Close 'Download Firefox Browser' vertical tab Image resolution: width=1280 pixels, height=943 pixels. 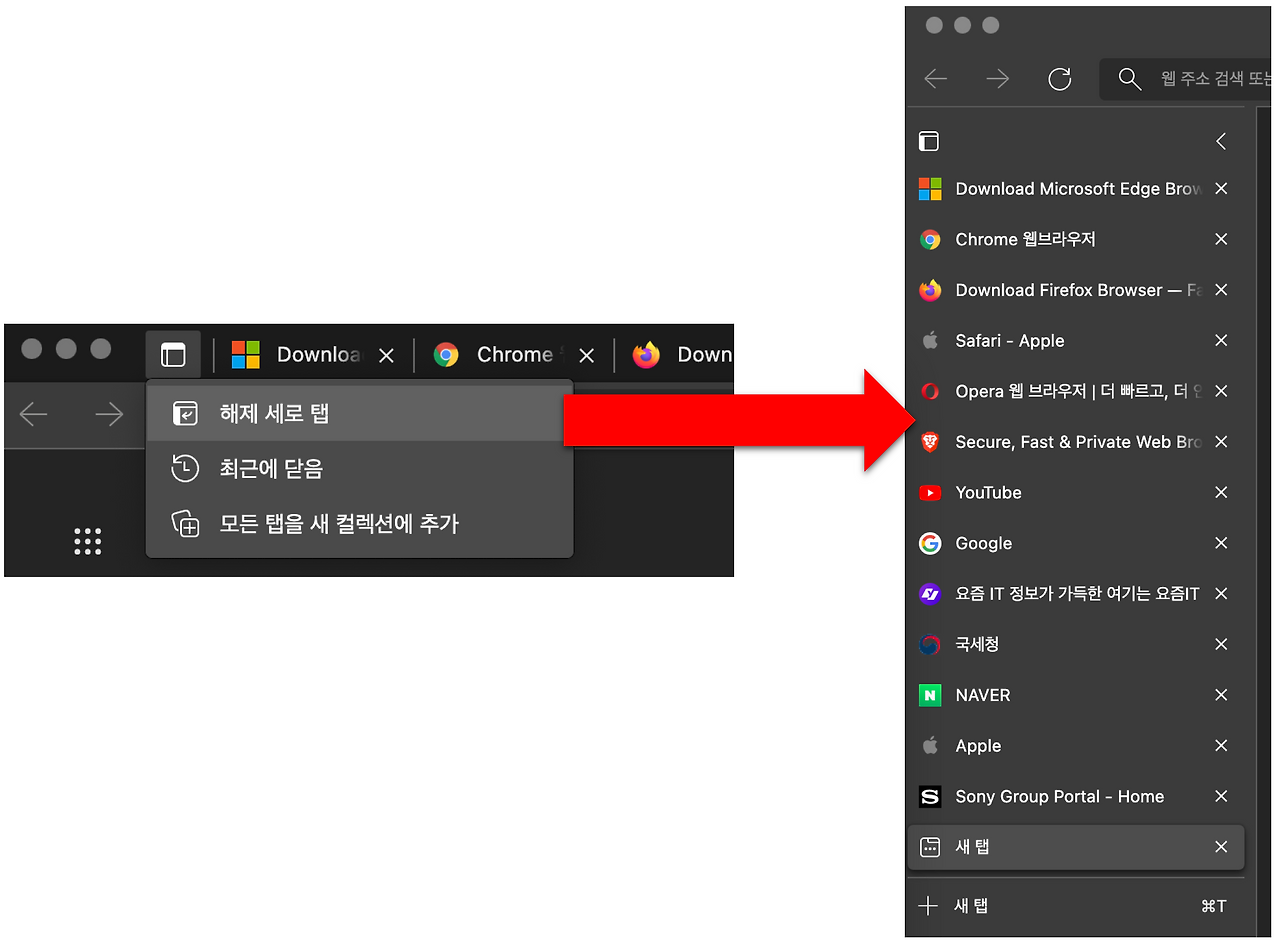(x=1221, y=290)
